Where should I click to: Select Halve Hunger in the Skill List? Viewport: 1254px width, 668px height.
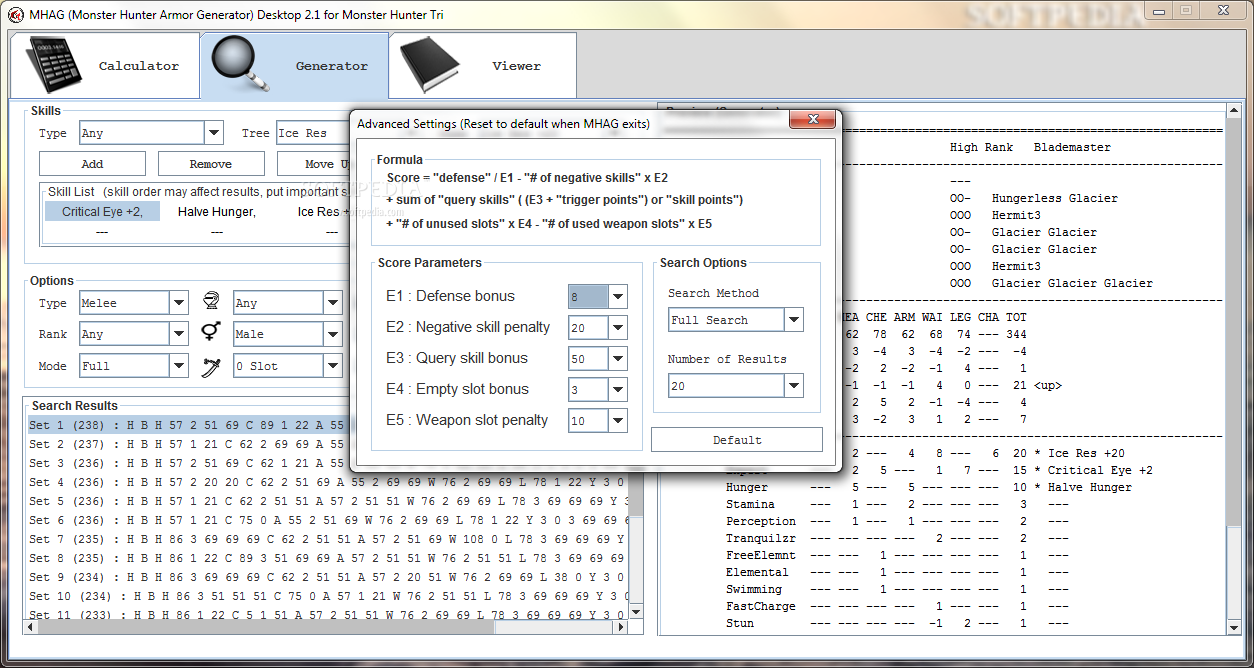(217, 211)
